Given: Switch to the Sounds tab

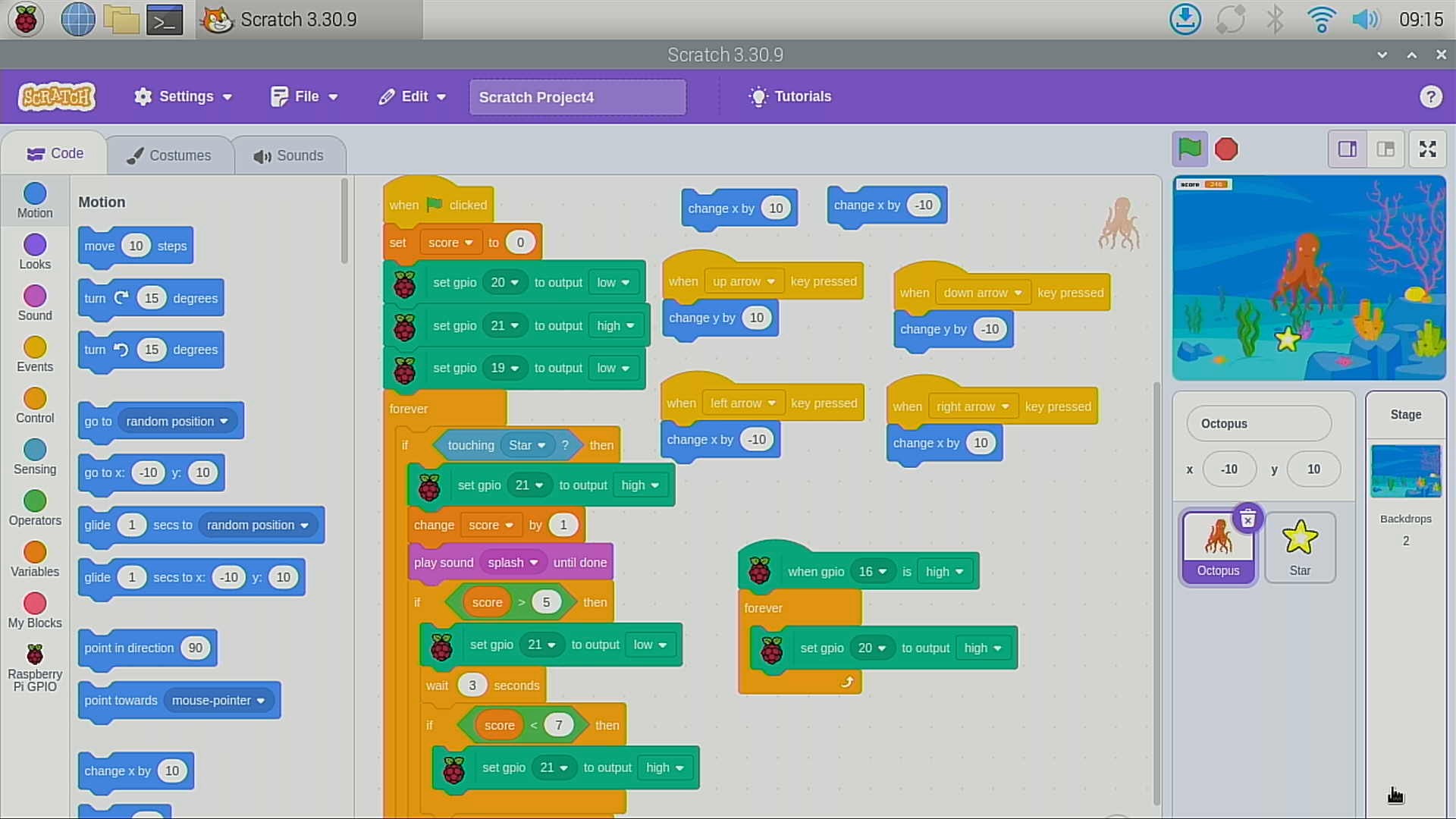Looking at the screenshot, I should pos(288,155).
